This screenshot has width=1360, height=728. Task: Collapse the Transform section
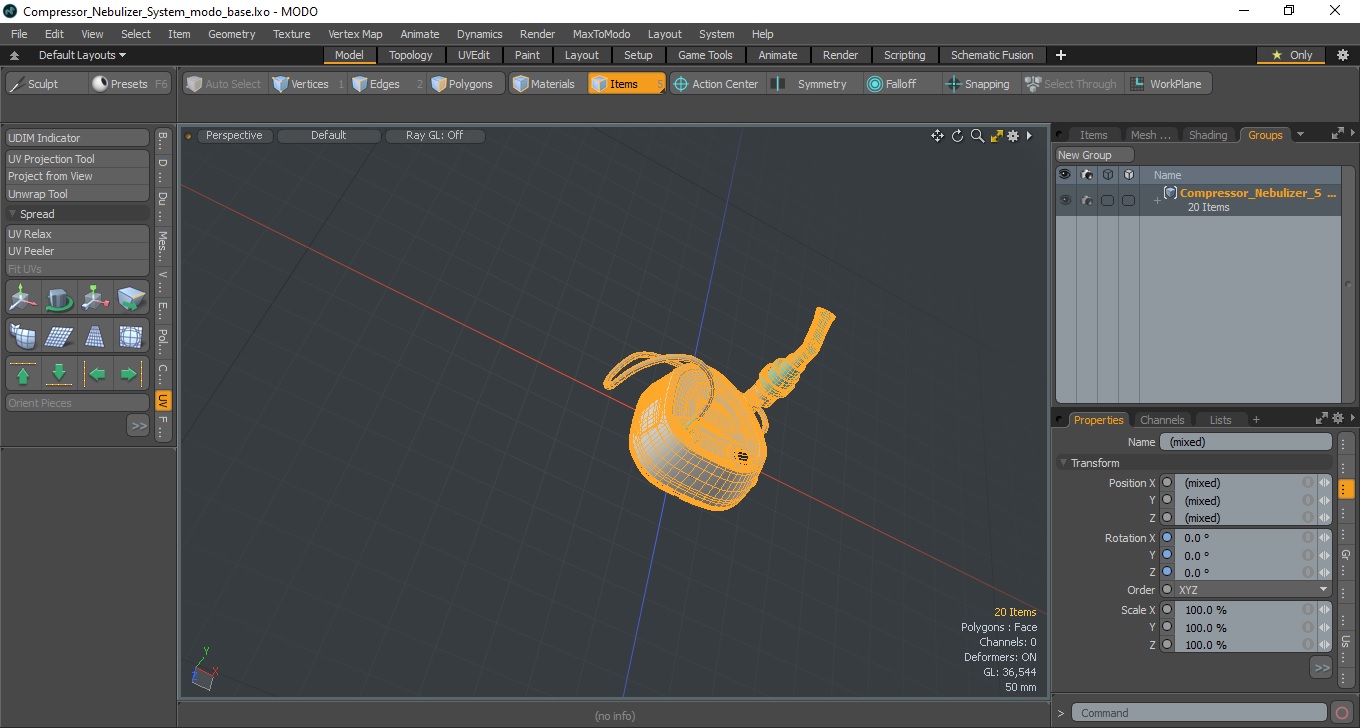click(x=1063, y=463)
